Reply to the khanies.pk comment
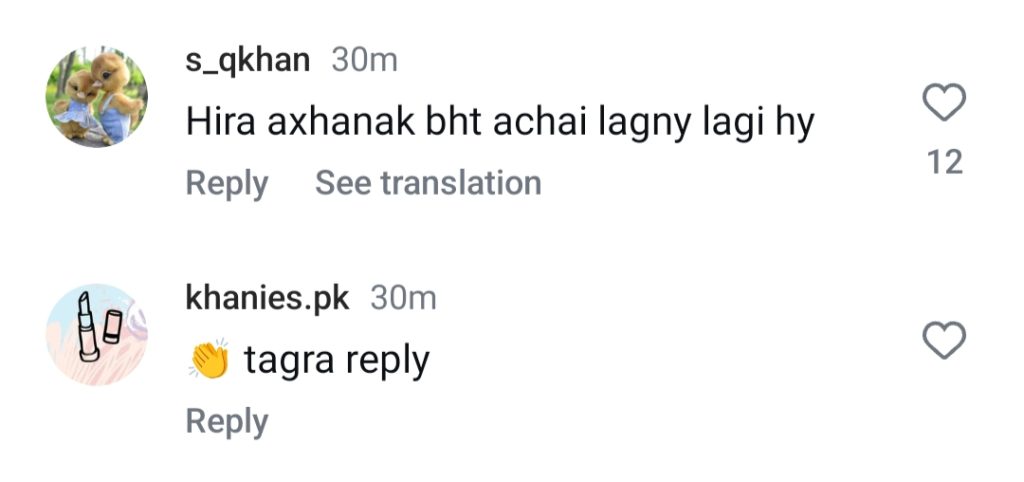Viewport: 1024px width, 482px height. 227,421
